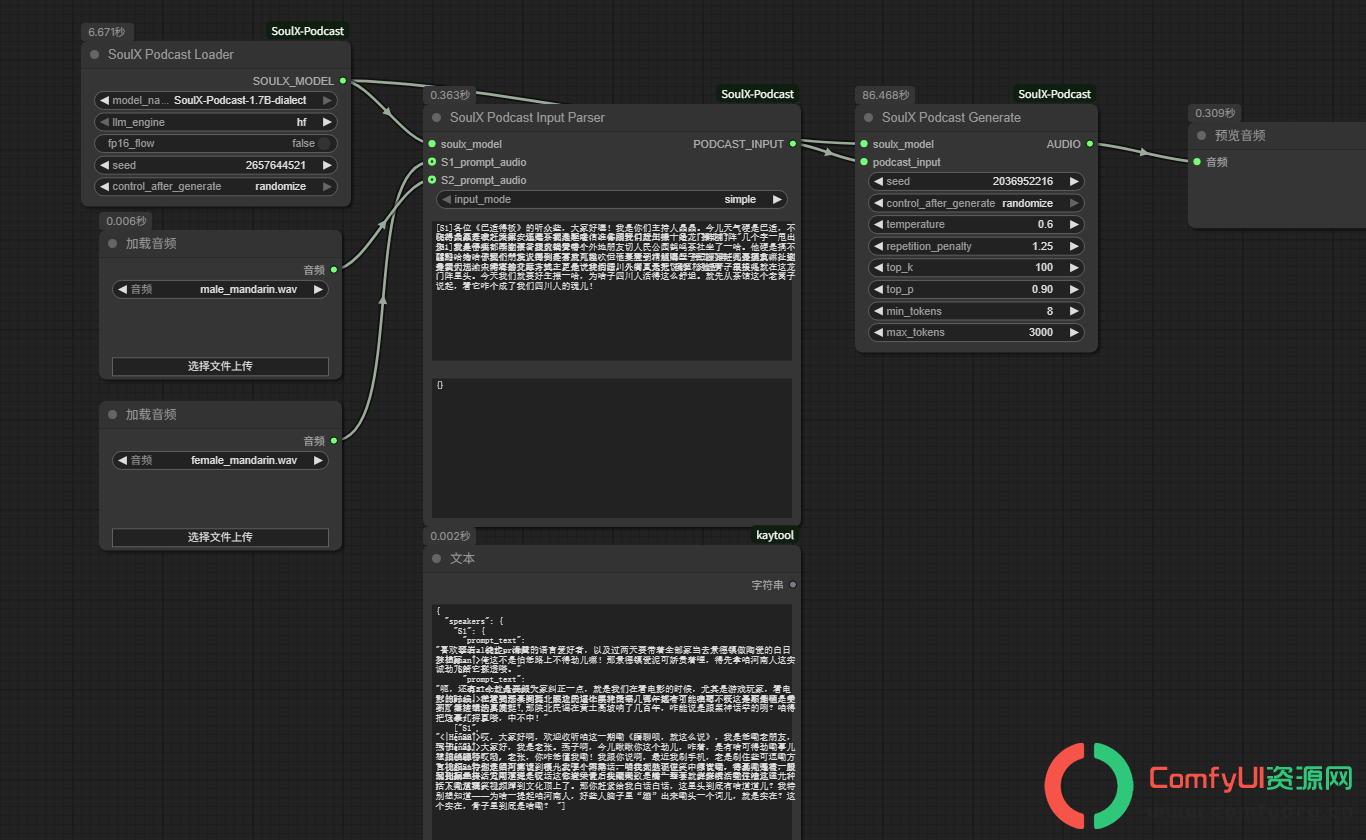Collapse the SoulX Podcast Generate node dot
The width and height of the screenshot is (1366, 840).
coord(869,118)
